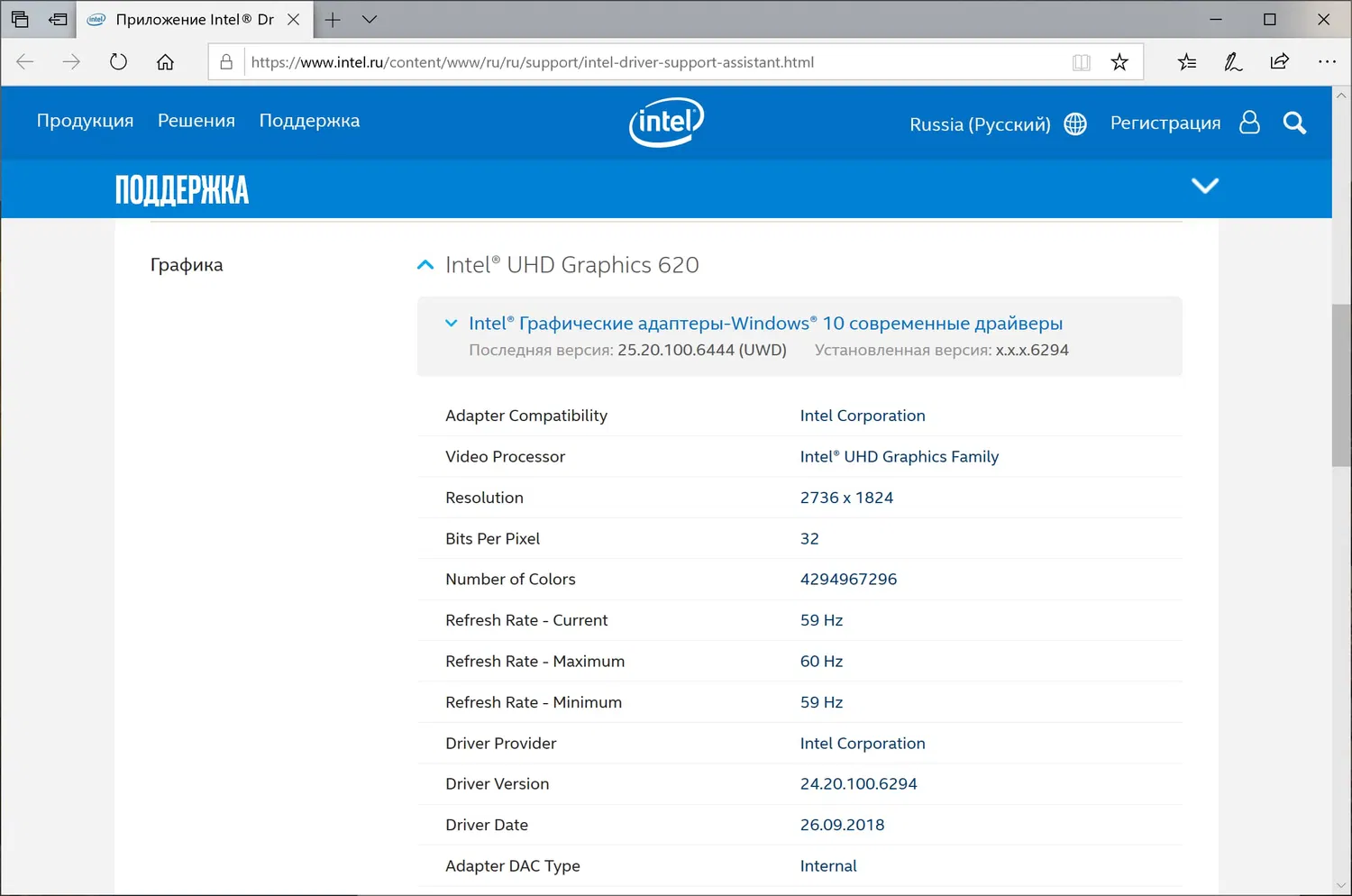The image size is (1352, 896).
Task: Switch to the Приложение Intel Driver tab
Action: [x=189, y=18]
